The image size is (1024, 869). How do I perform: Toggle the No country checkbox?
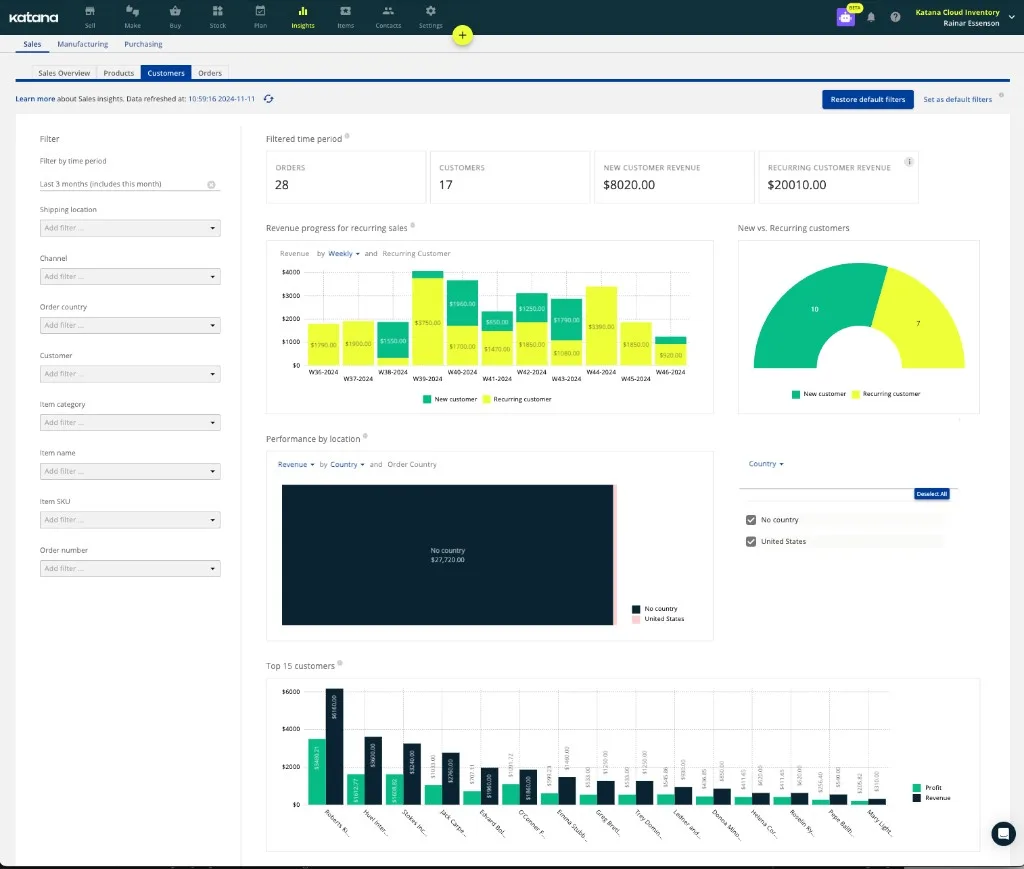click(751, 520)
